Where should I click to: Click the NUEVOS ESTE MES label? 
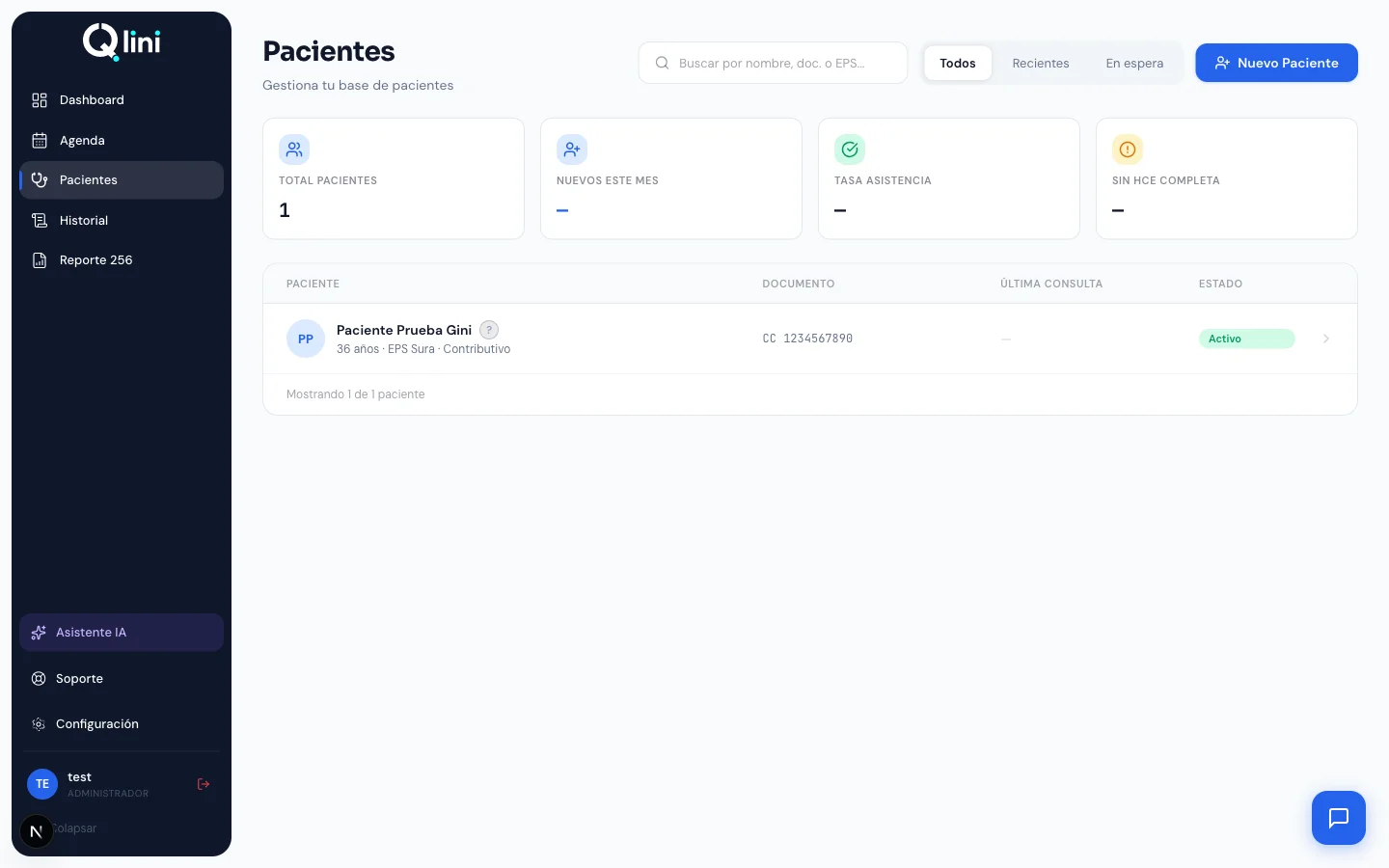point(608,181)
